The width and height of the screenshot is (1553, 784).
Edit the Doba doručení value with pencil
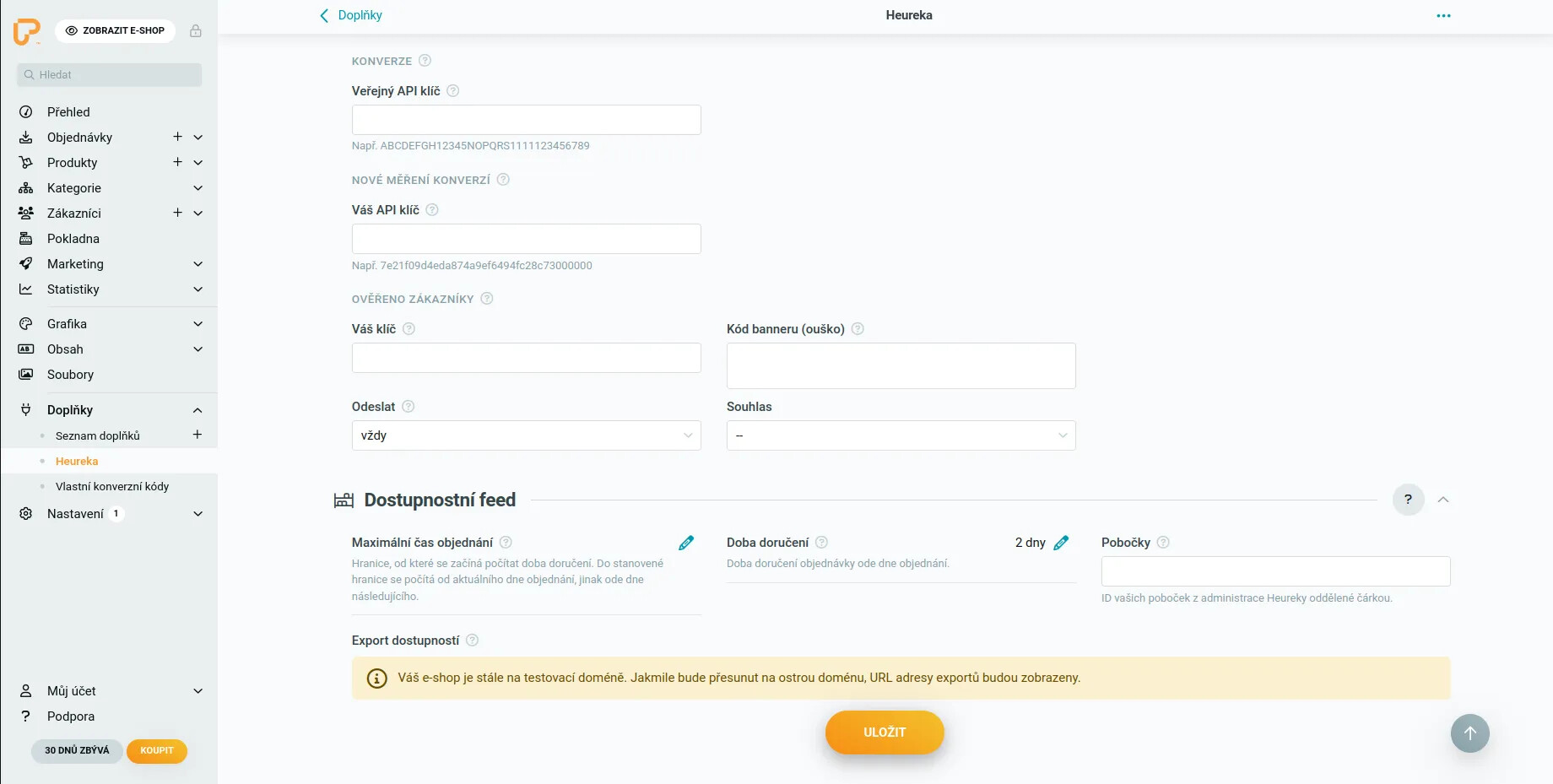coord(1061,543)
